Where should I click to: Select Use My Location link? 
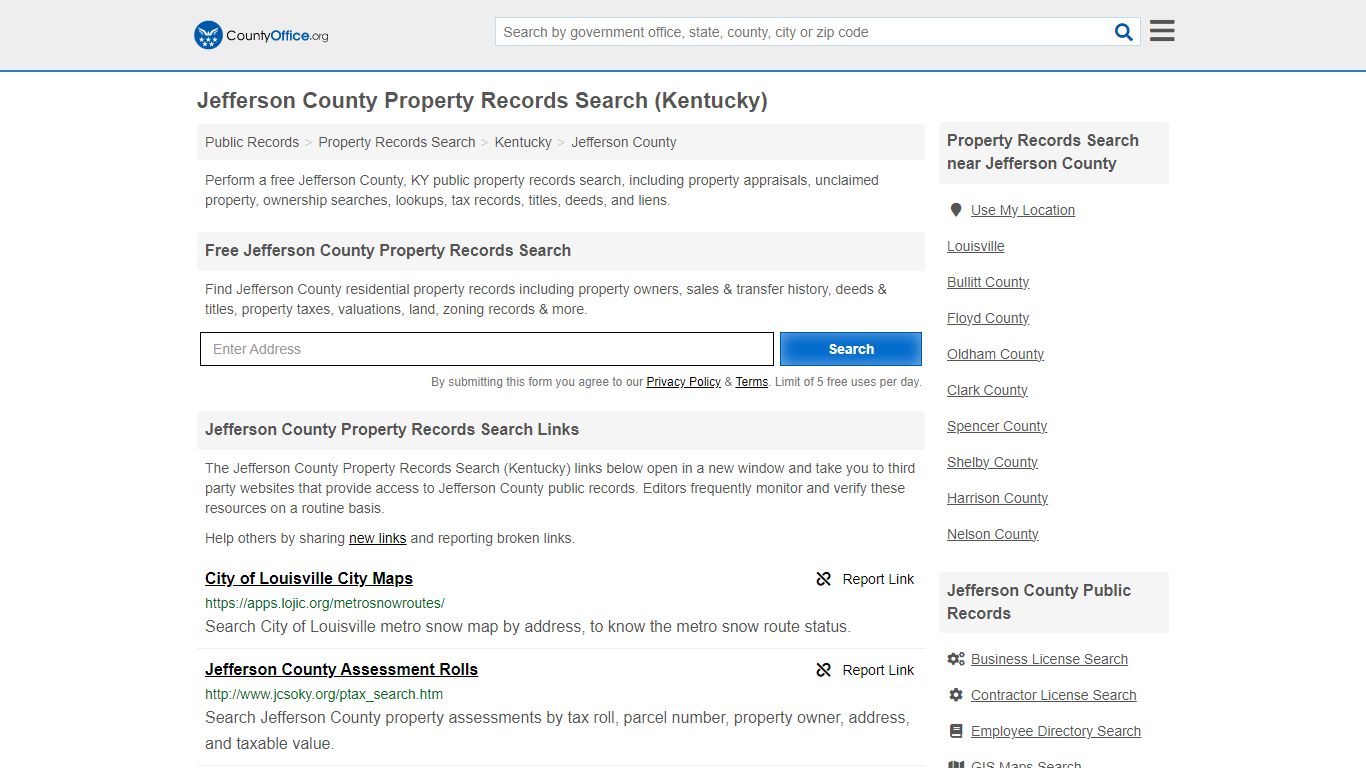pyautogui.click(x=1023, y=210)
